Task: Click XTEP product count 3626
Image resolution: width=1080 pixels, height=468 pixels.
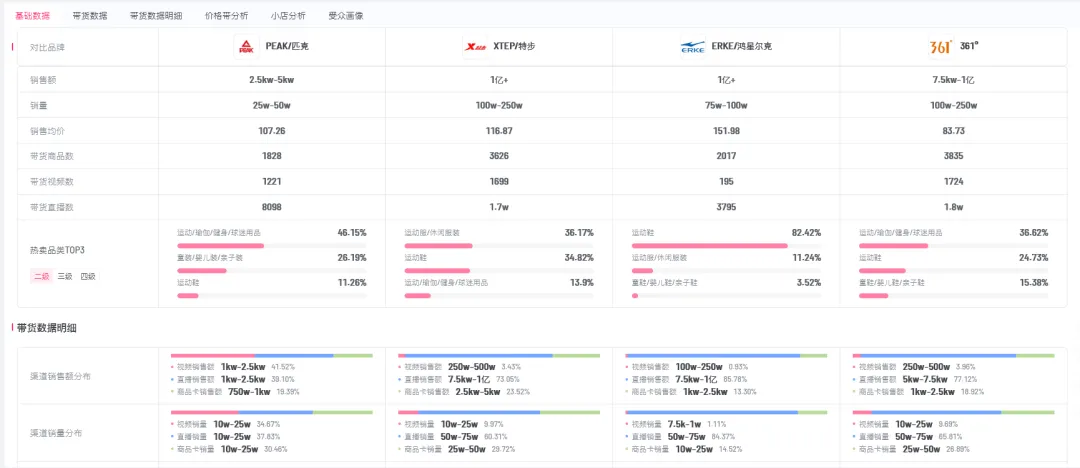Action: click(499, 156)
